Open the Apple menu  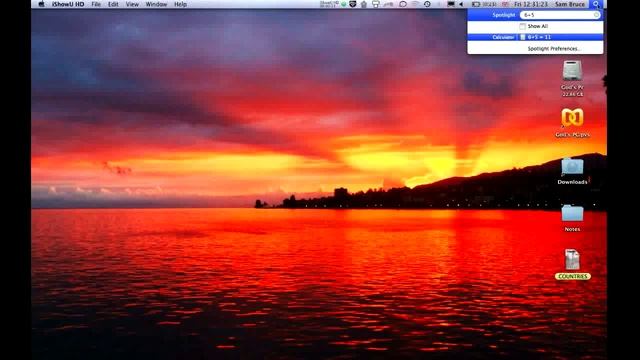tap(41, 4)
